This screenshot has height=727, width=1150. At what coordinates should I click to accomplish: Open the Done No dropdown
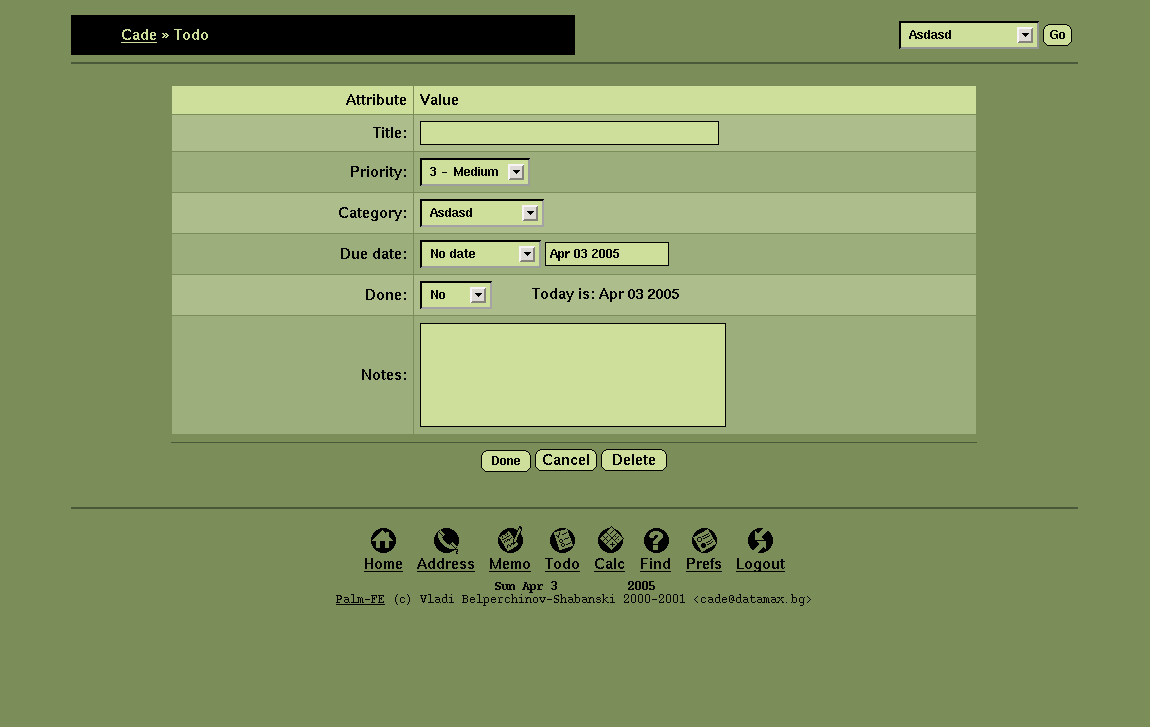tap(455, 295)
